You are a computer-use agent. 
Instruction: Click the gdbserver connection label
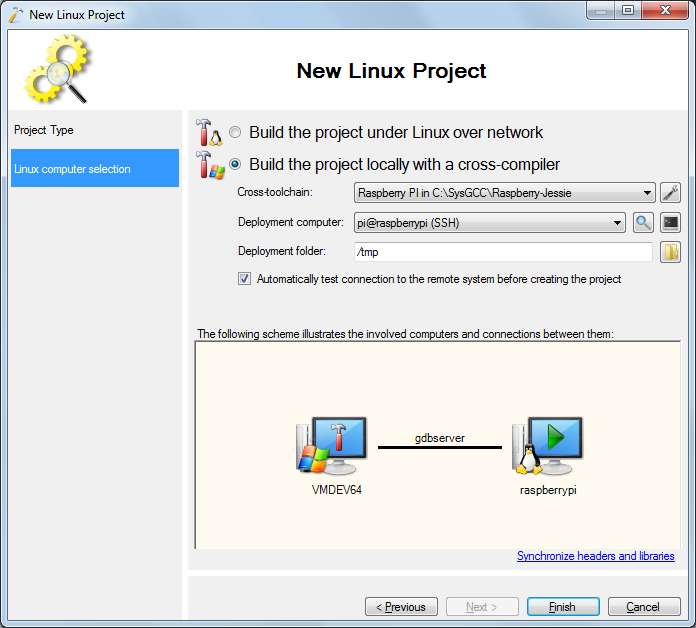coord(440,438)
